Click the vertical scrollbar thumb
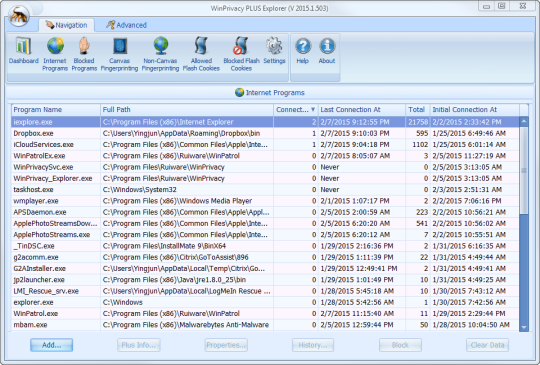540x365 pixels. (x=524, y=170)
